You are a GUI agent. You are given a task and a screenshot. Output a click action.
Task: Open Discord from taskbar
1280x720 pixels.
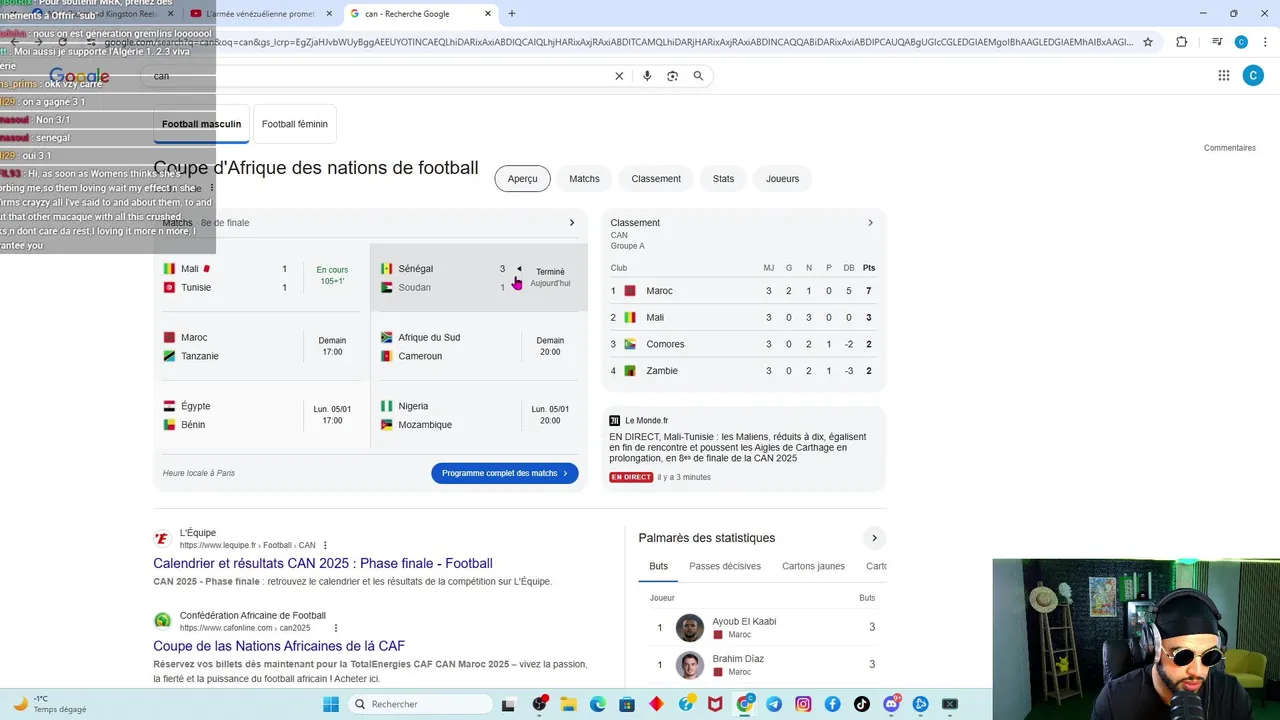[x=891, y=704]
